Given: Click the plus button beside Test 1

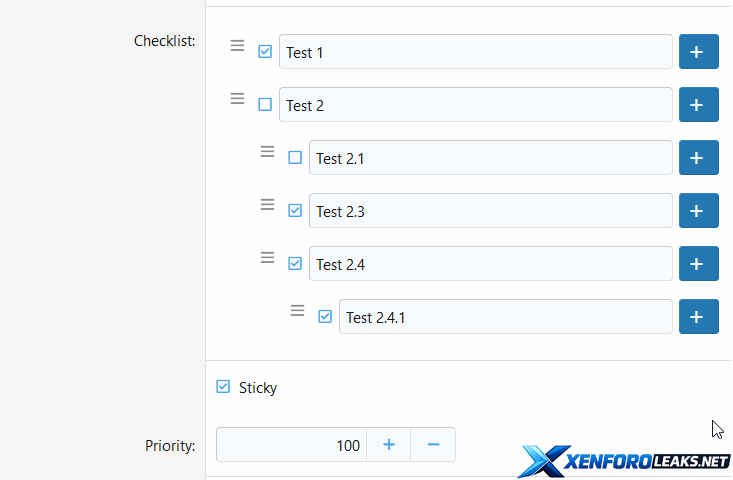Looking at the screenshot, I should coord(698,52).
